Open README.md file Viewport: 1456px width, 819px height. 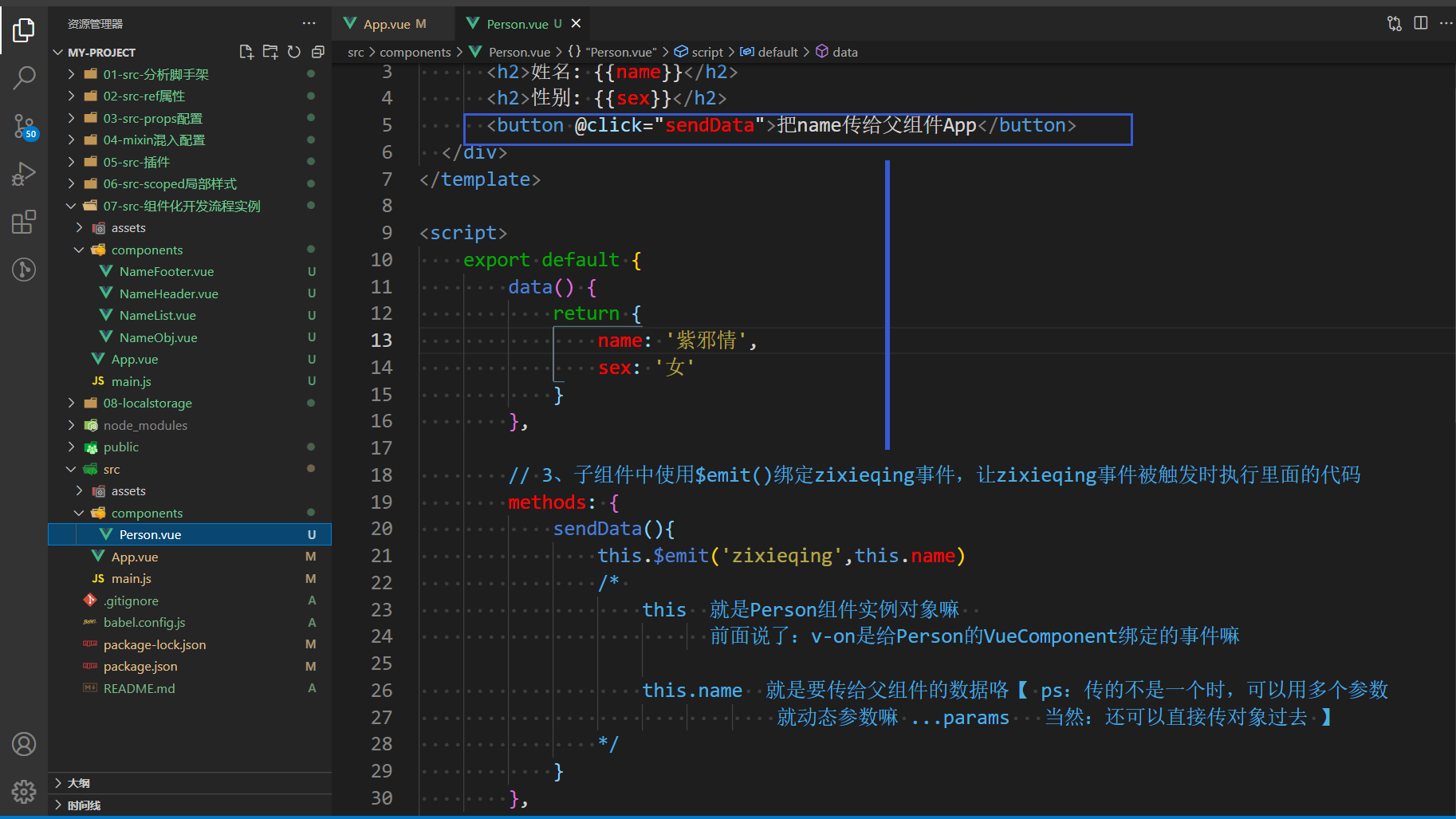(190, 688)
